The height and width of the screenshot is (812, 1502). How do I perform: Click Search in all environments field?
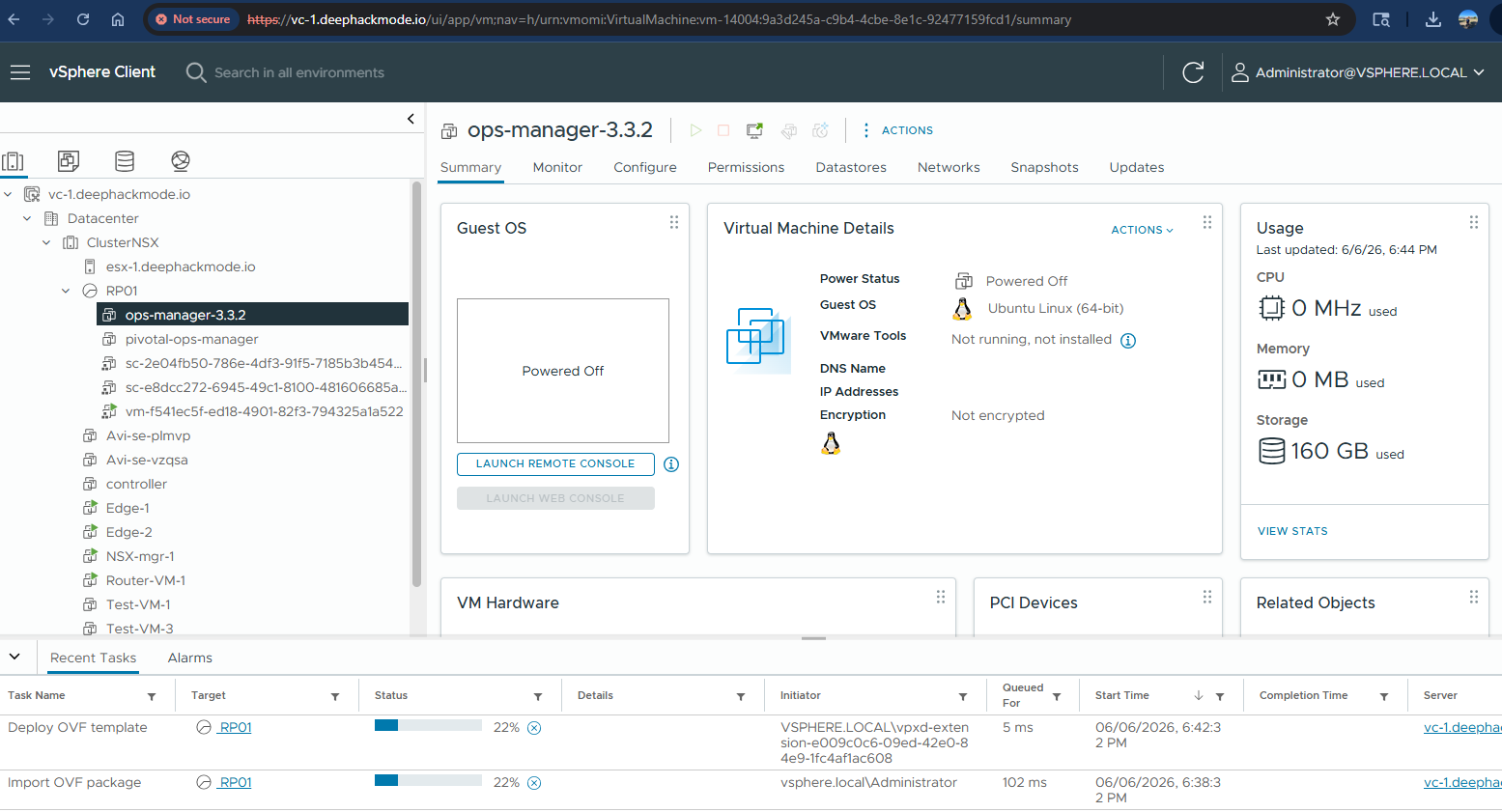299,72
